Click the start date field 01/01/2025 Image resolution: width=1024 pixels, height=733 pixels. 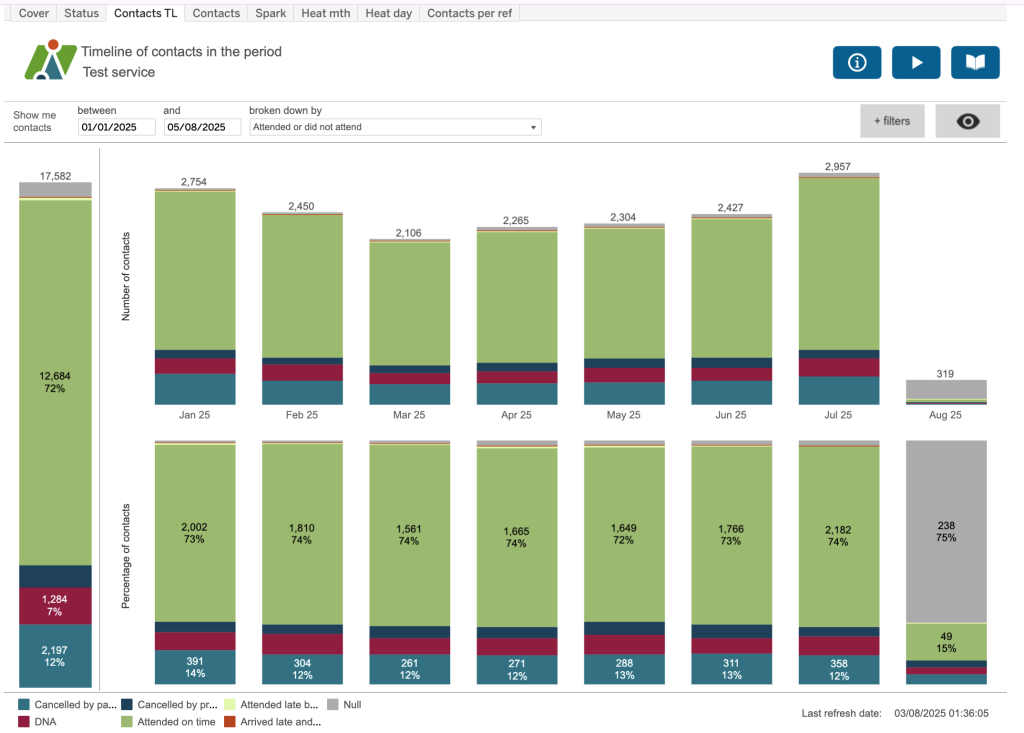116,127
